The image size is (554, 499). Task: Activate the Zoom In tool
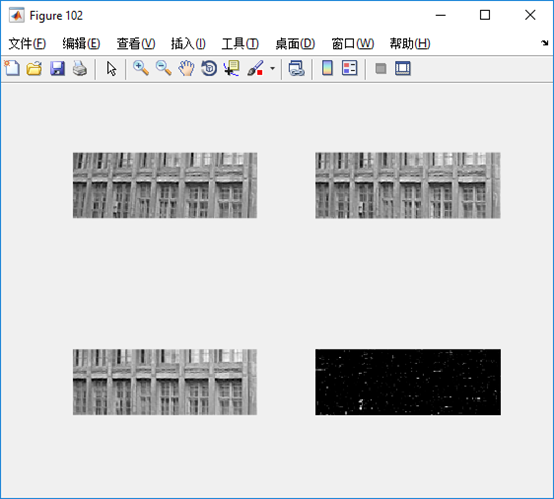141,68
